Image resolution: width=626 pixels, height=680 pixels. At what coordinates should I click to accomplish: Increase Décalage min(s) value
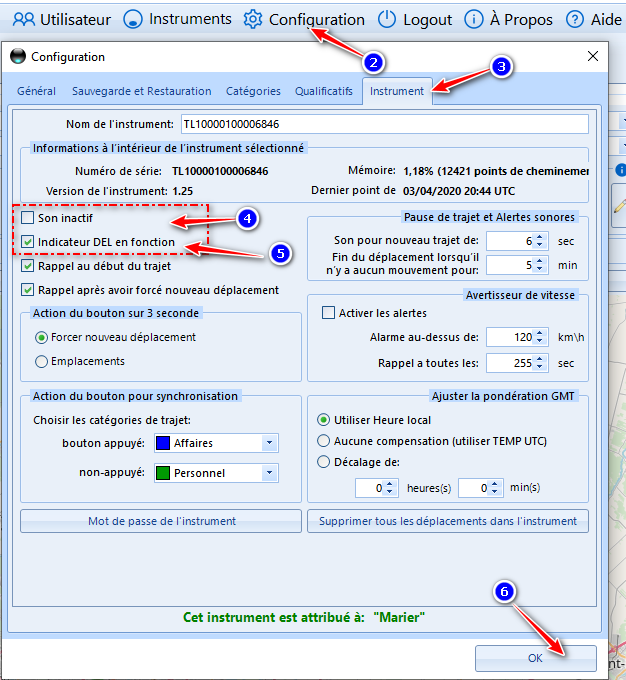[495, 484]
